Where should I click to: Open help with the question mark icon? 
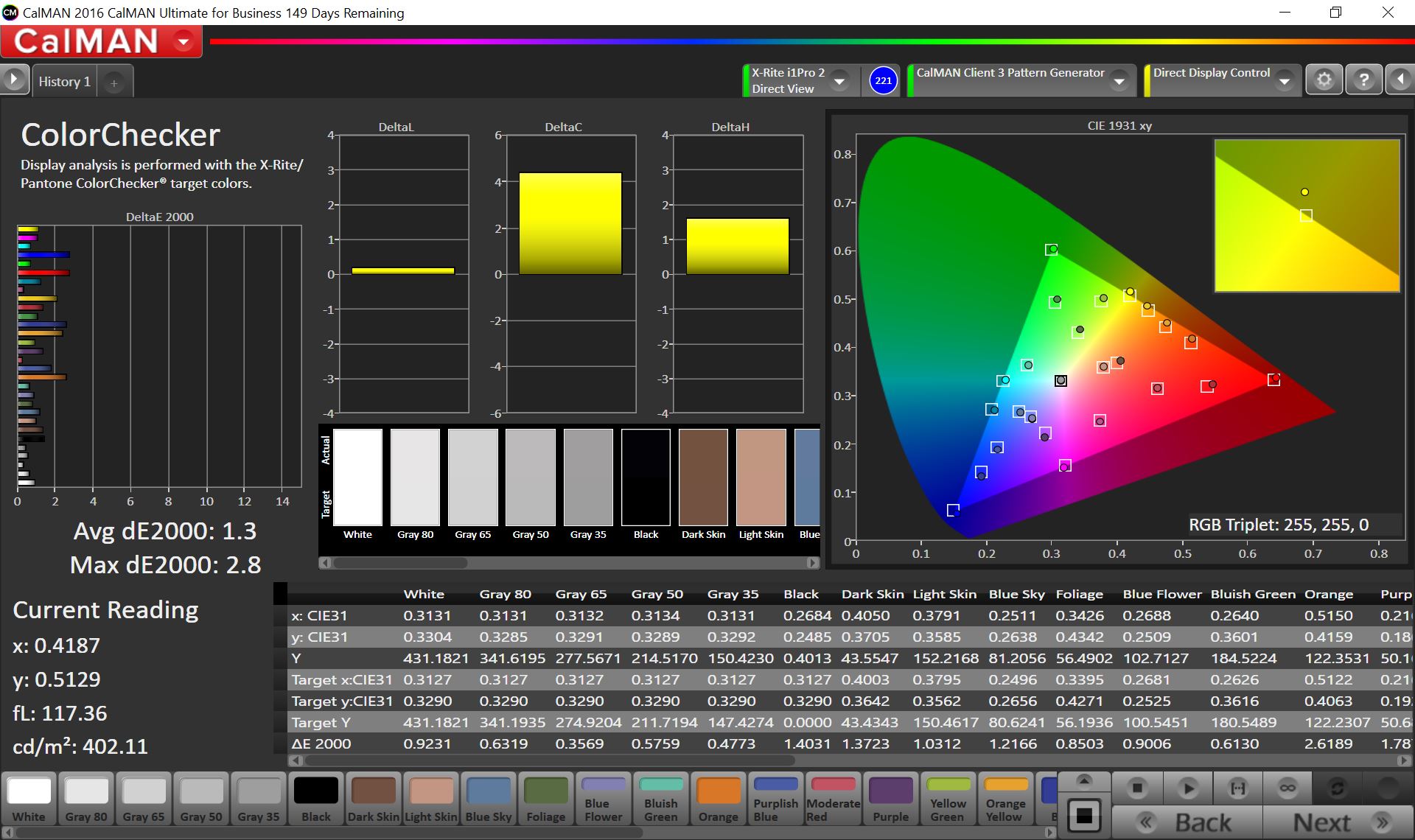coord(1363,80)
